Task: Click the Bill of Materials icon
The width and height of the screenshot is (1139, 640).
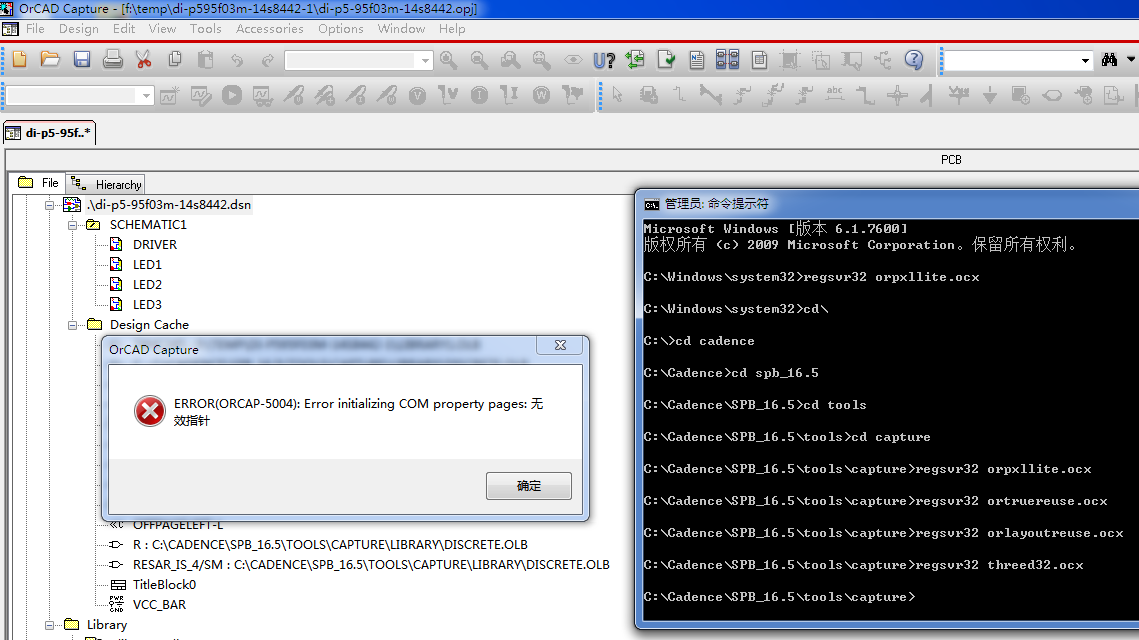Action: click(x=759, y=60)
